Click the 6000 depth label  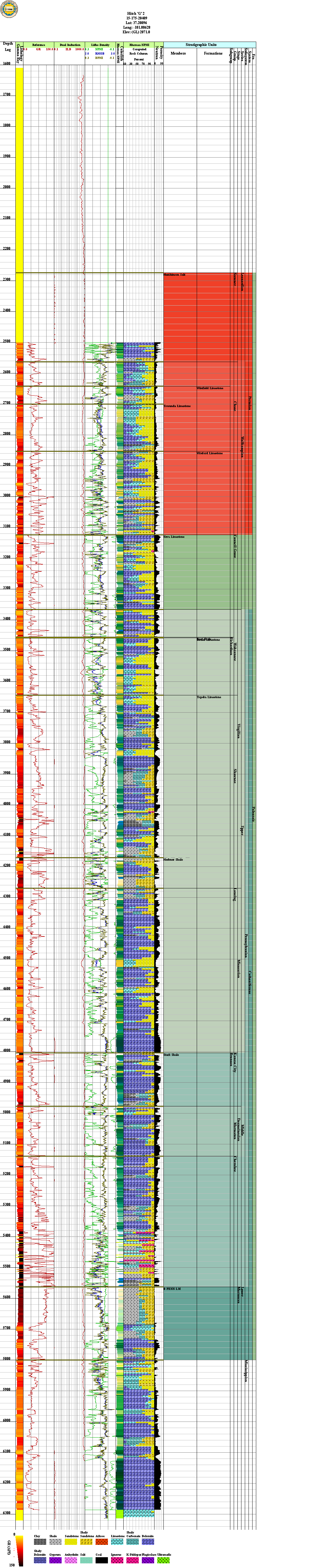click(x=7, y=1421)
